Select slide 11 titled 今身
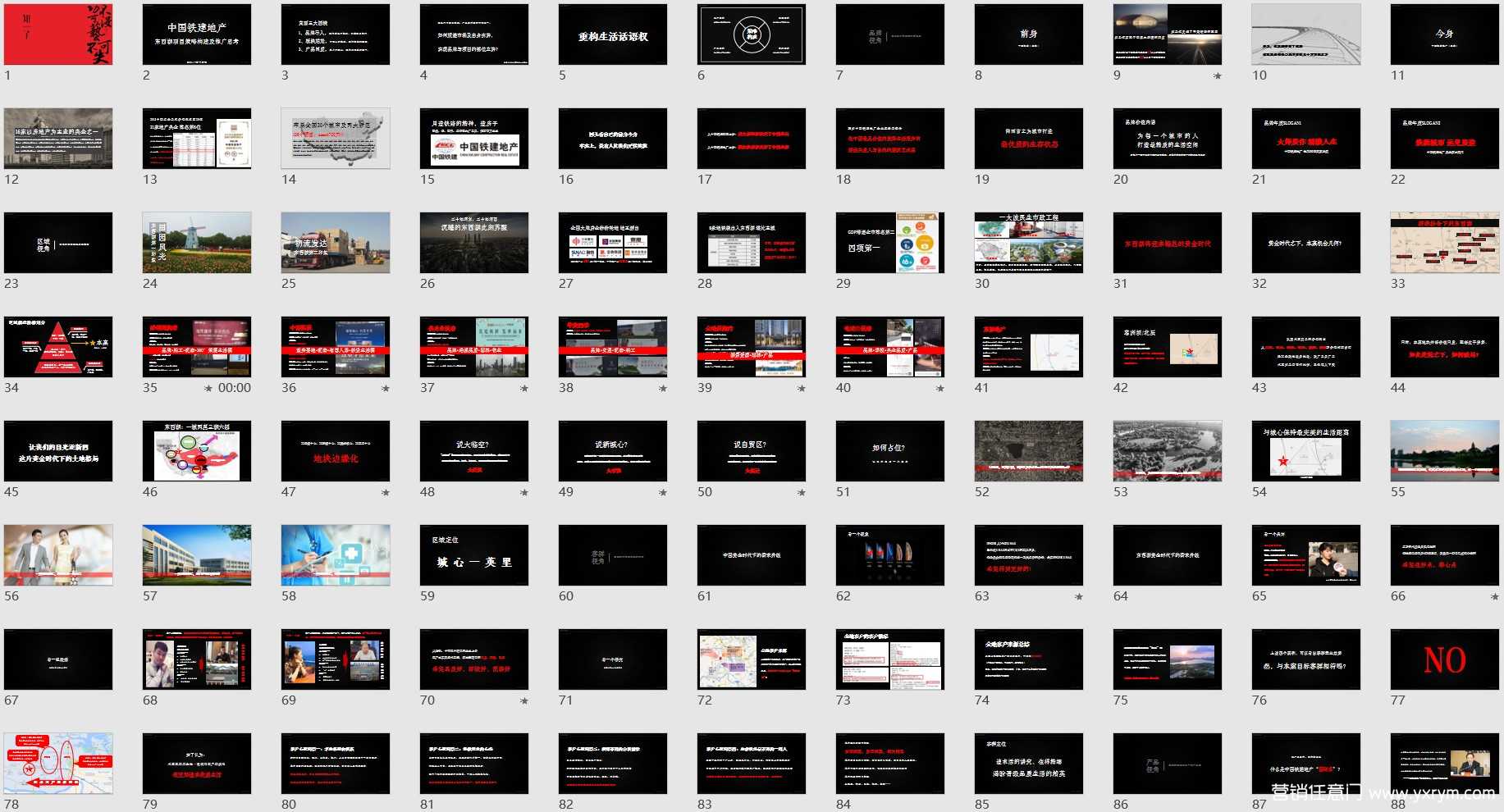Viewport: 1504px width, 812px height. [1445, 34]
